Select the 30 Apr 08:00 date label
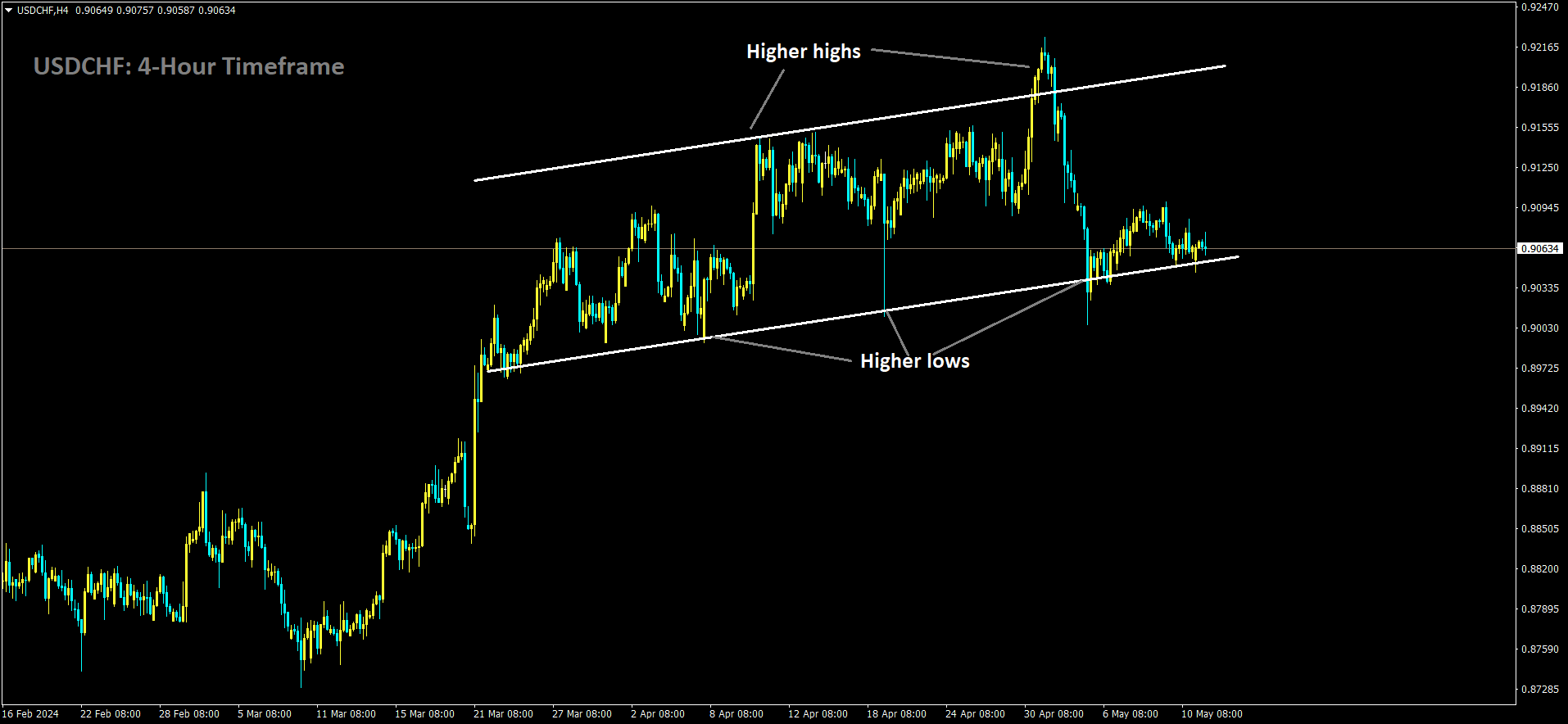 pos(1054,714)
